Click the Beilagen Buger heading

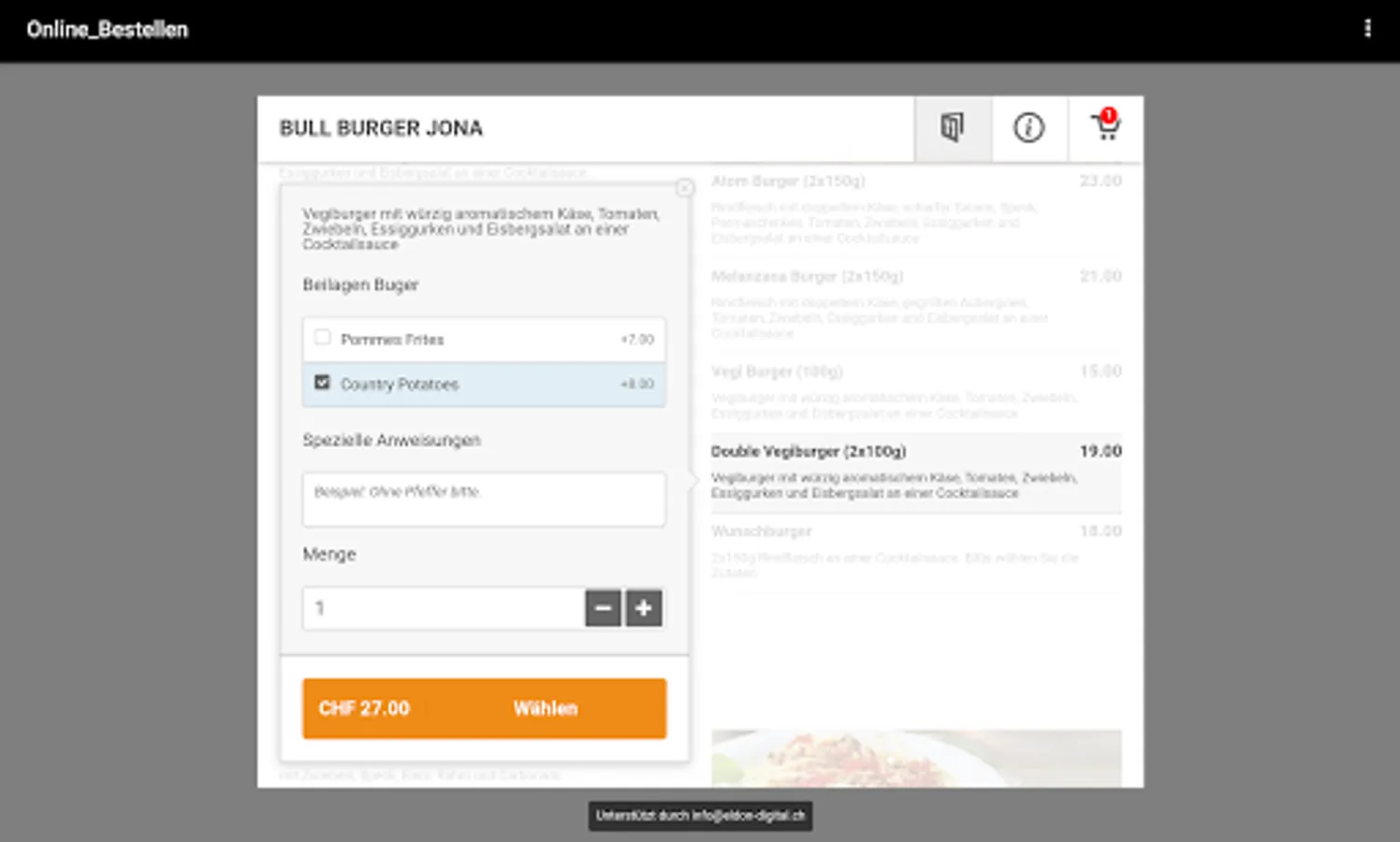click(360, 284)
